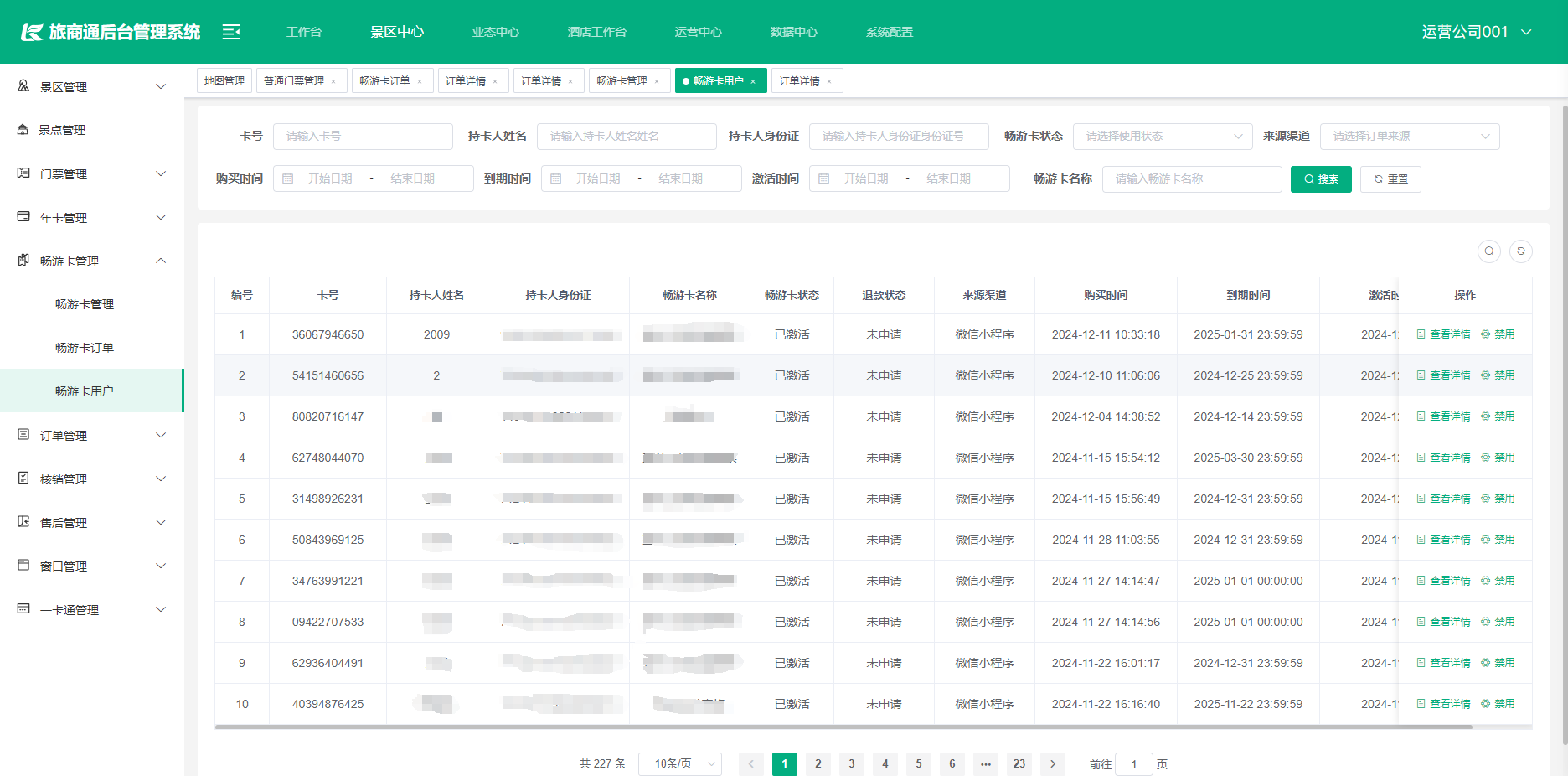The height and width of the screenshot is (776, 1568).
Task: Click the 持卡人姓名 input field
Action: [x=627, y=136]
